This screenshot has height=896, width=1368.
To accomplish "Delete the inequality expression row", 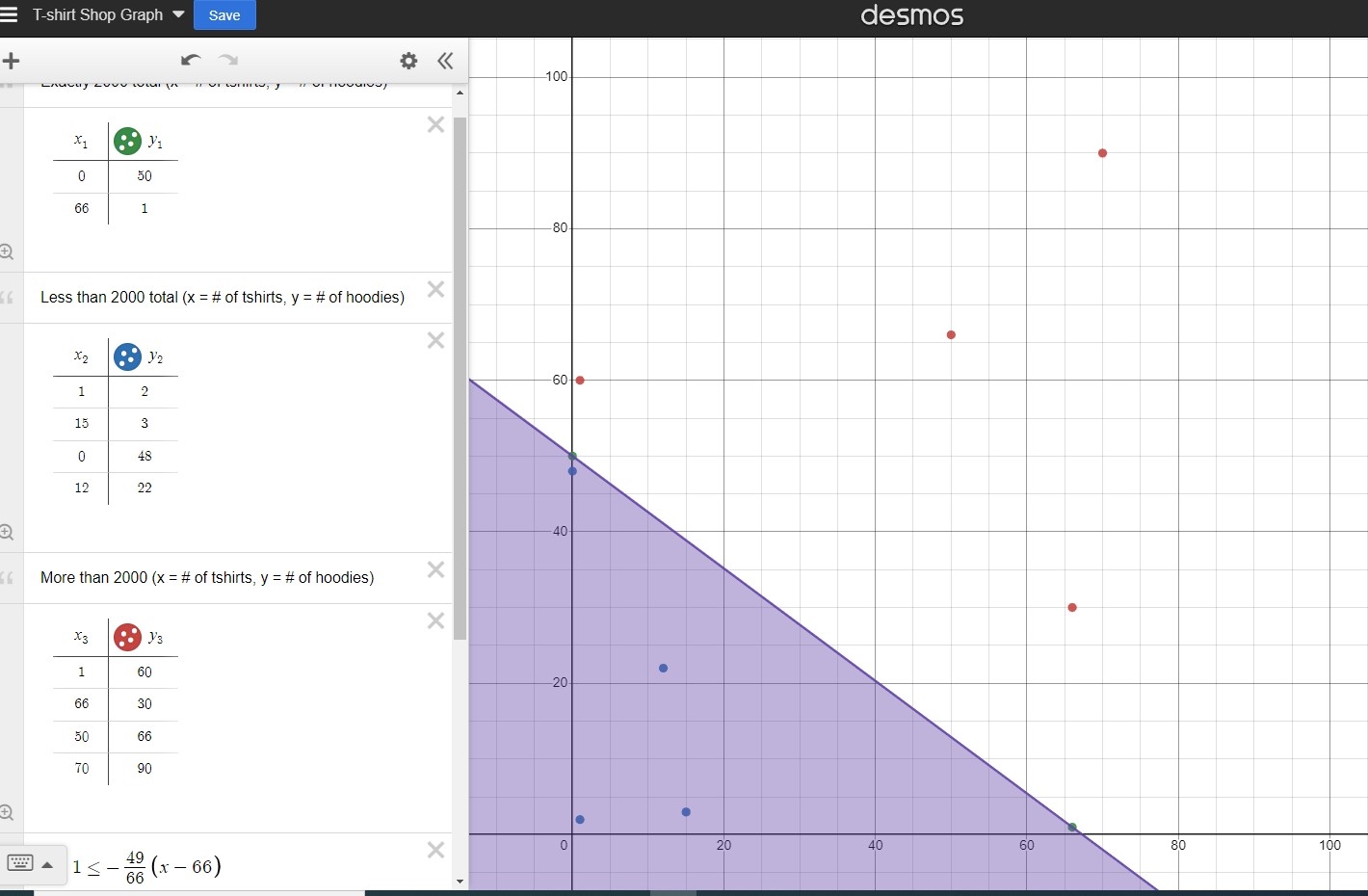I will 435,850.
